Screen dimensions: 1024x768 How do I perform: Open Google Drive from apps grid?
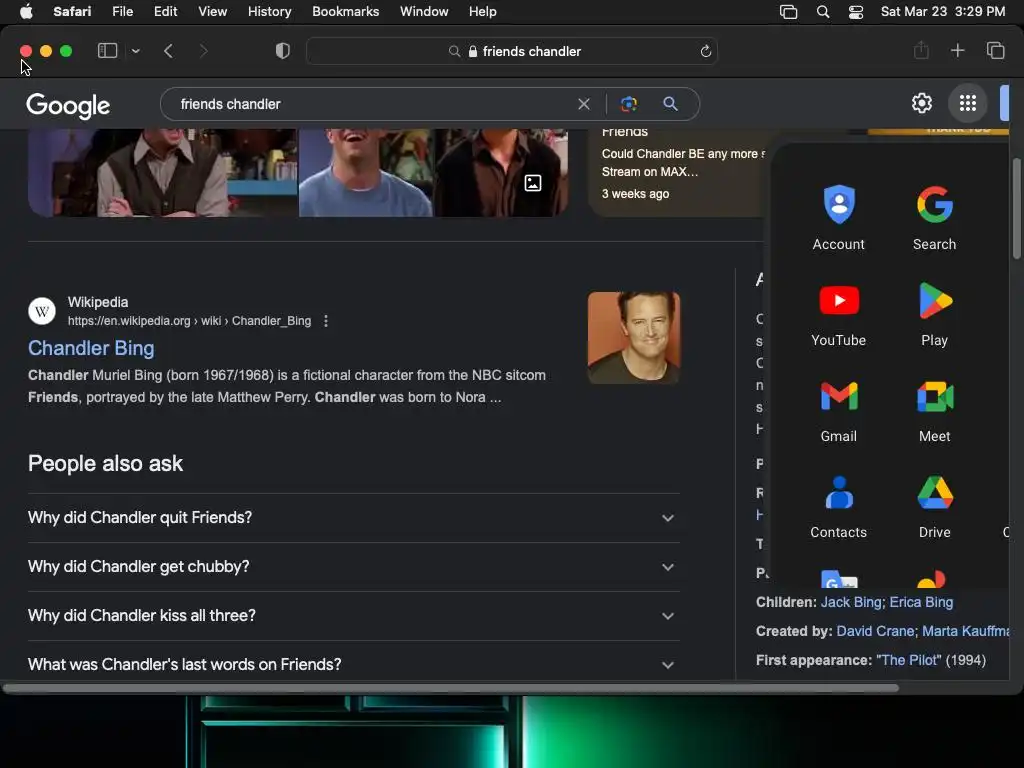[x=935, y=506]
